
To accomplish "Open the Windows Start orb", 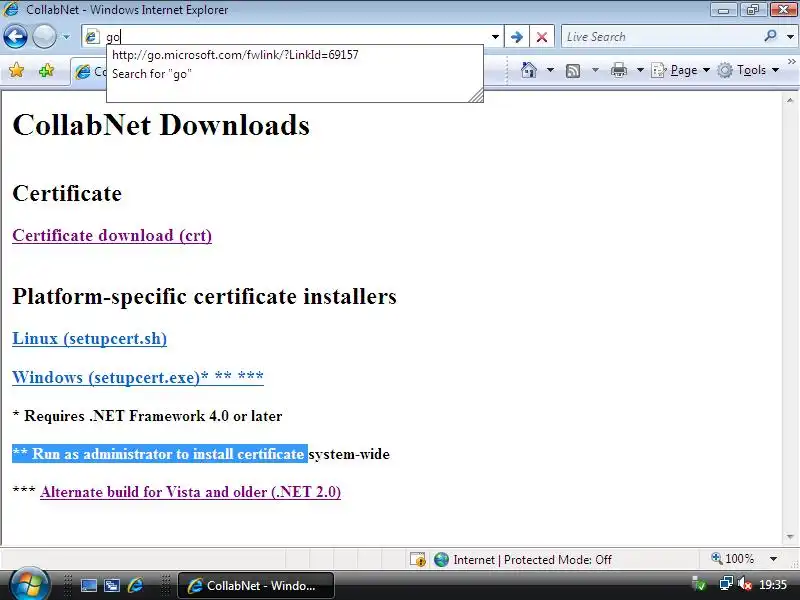I will pyautogui.click(x=29, y=584).
